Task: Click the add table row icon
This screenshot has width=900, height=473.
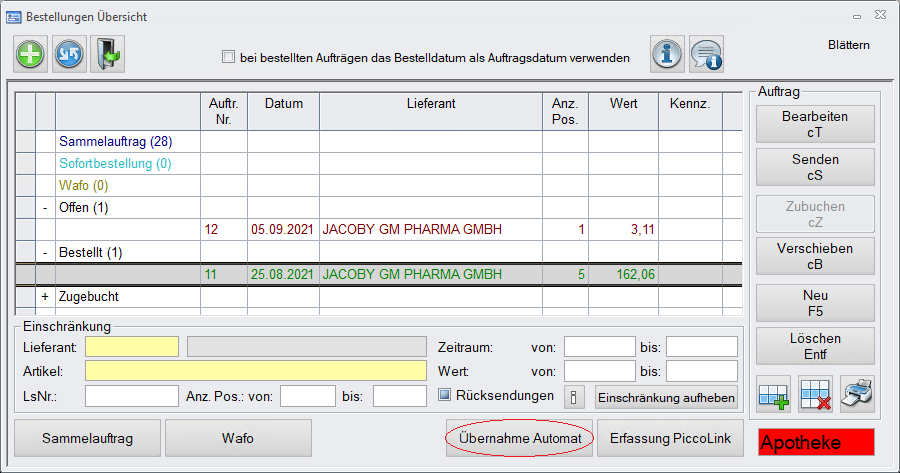Action: click(x=774, y=392)
